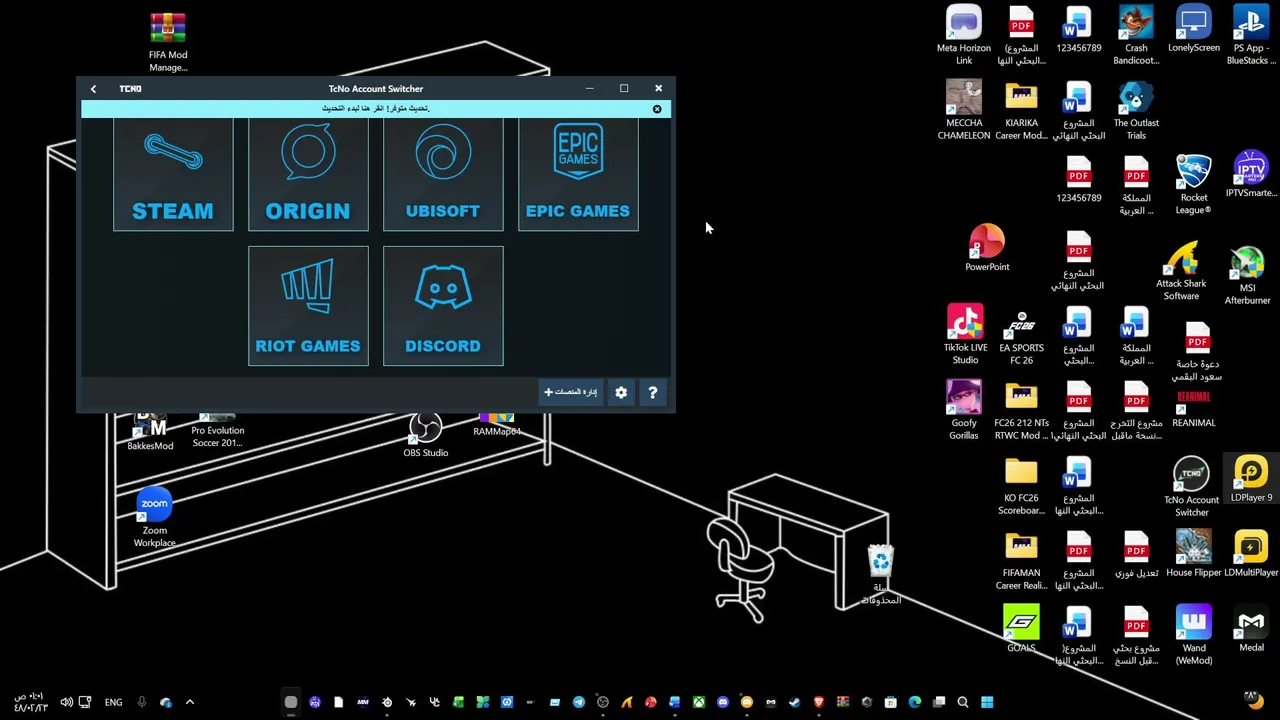
Task: Select the Medal desktop shortcut
Action: click(x=1251, y=630)
